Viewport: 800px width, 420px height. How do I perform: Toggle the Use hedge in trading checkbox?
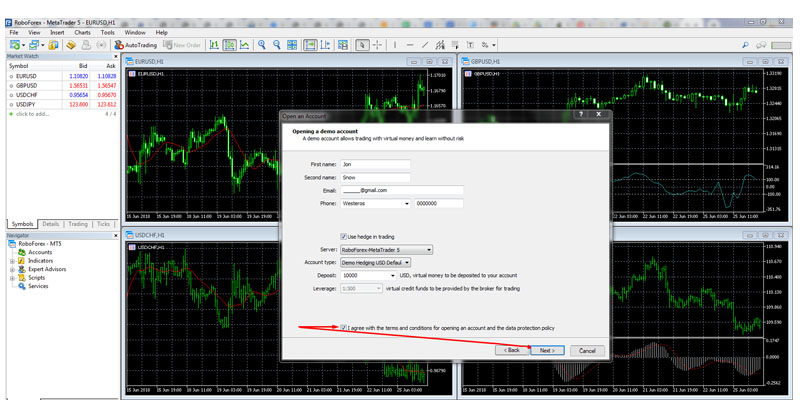pyautogui.click(x=343, y=237)
